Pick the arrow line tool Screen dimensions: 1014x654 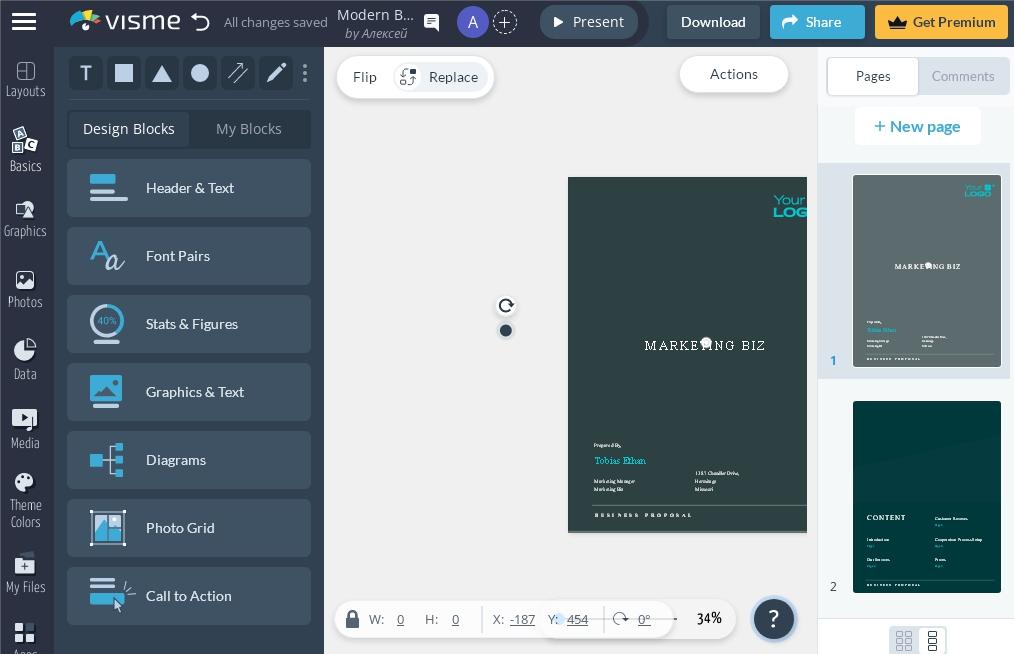tap(238, 73)
